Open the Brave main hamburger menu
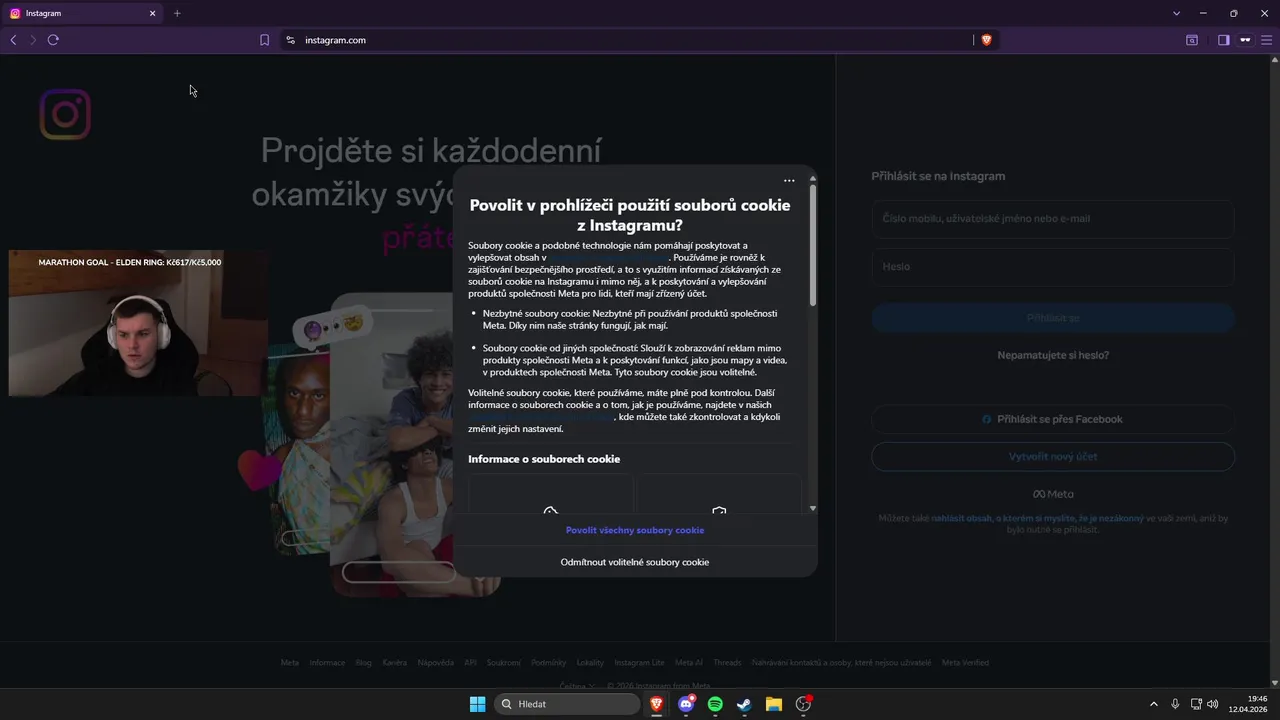This screenshot has width=1280, height=720. point(1266,40)
